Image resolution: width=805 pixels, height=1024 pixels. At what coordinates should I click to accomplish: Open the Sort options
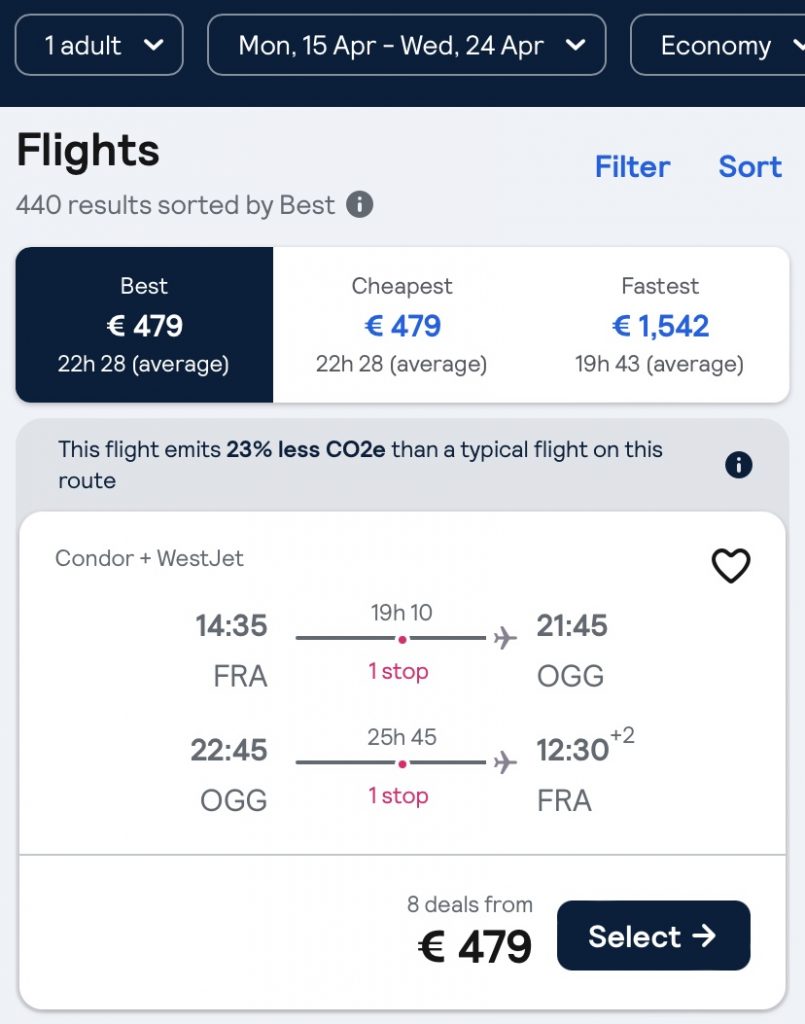(749, 166)
